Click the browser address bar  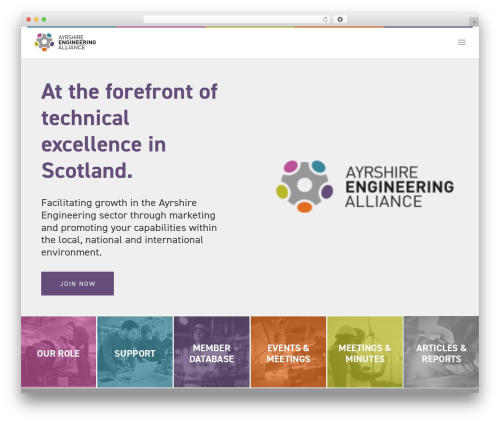click(x=237, y=20)
